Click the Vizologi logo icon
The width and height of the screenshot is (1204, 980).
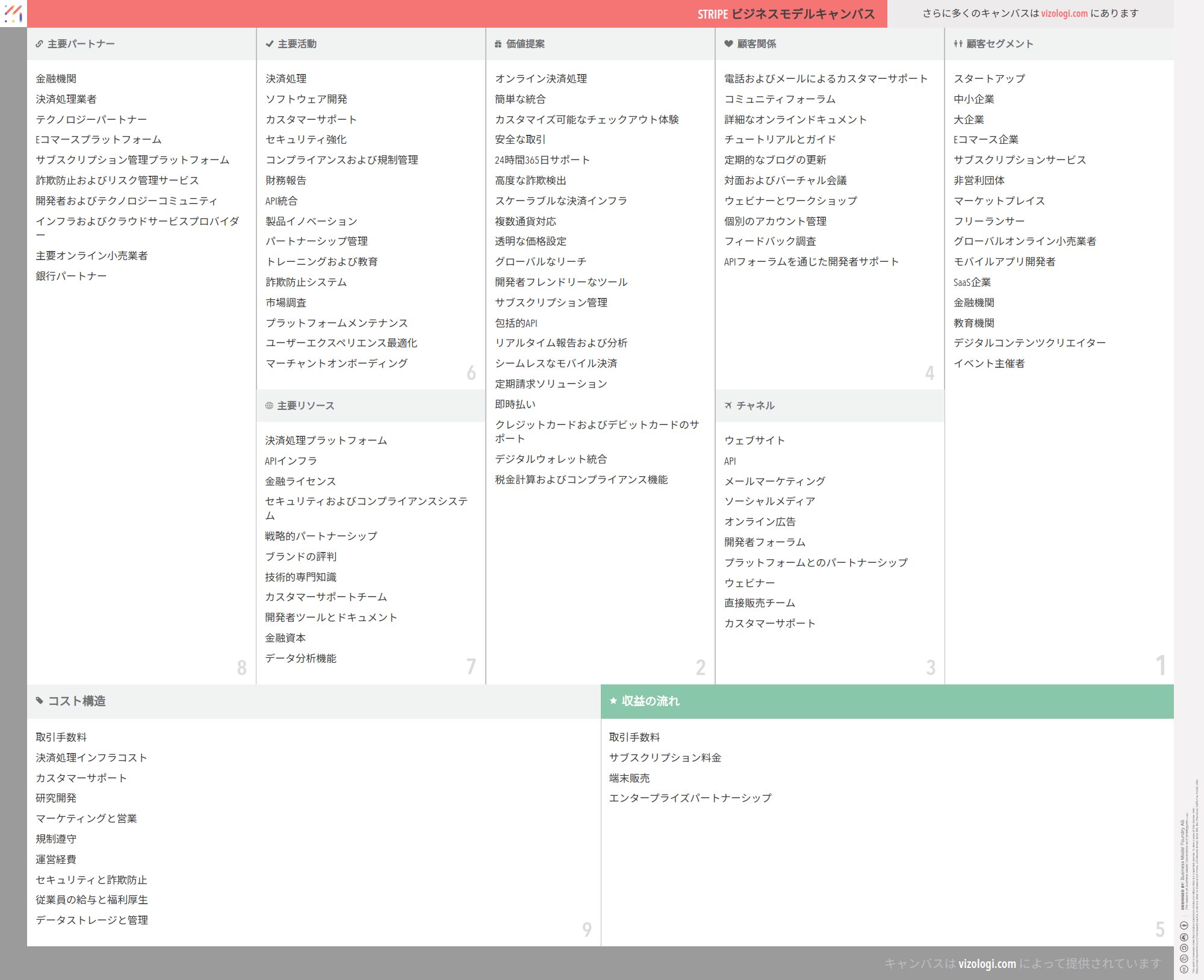13,13
